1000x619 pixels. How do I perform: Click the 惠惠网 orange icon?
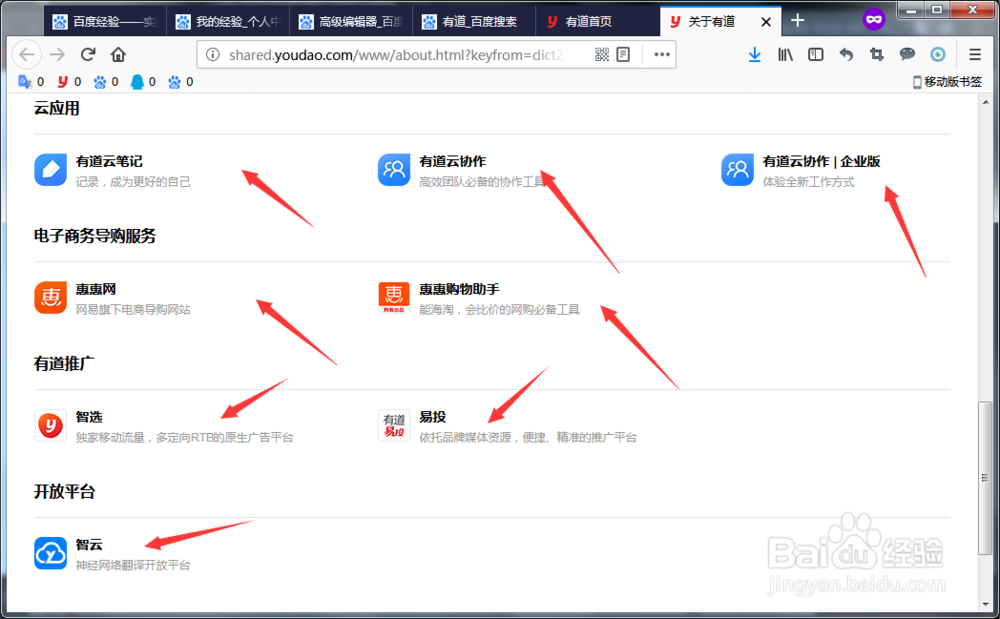50,298
